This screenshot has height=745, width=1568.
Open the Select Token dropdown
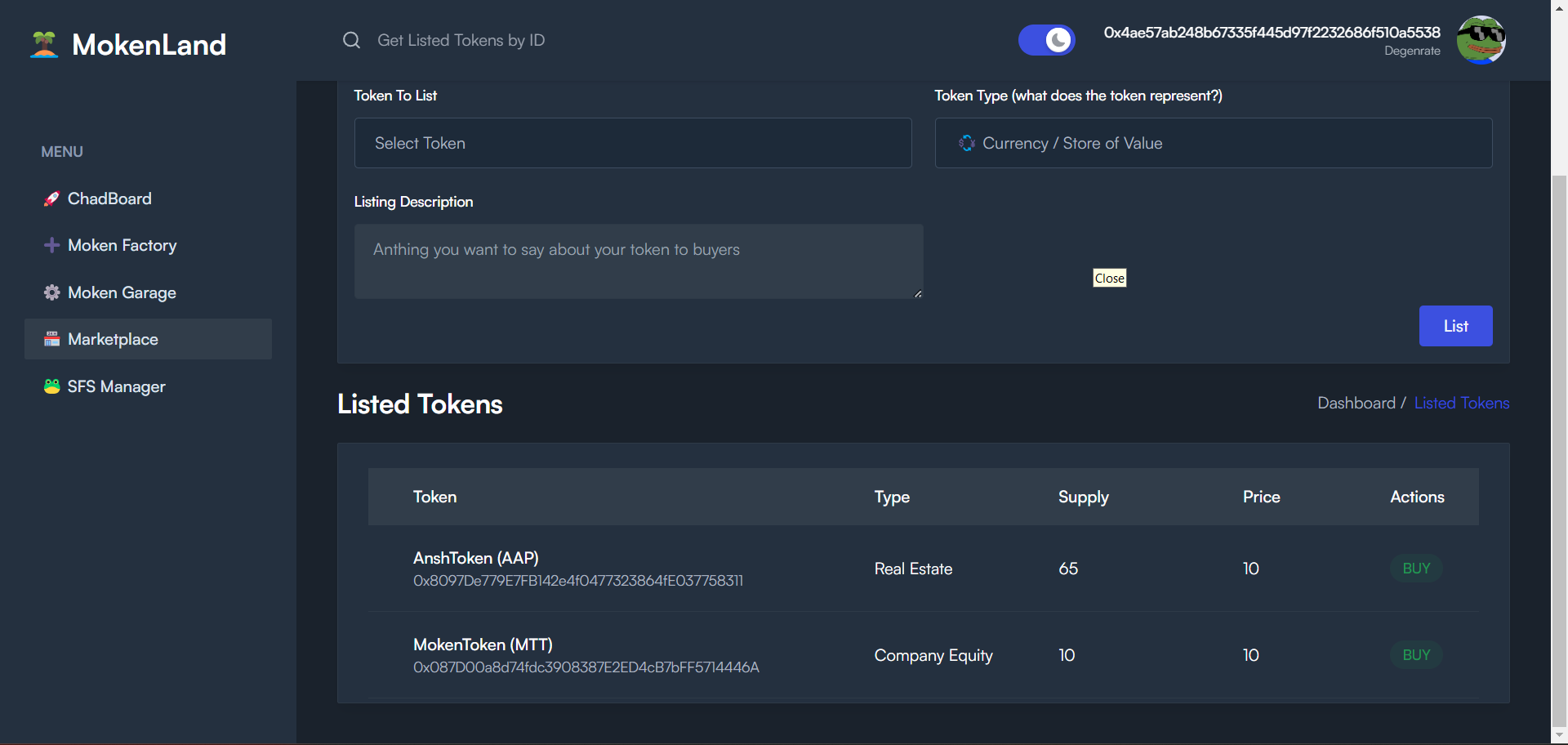click(x=632, y=143)
